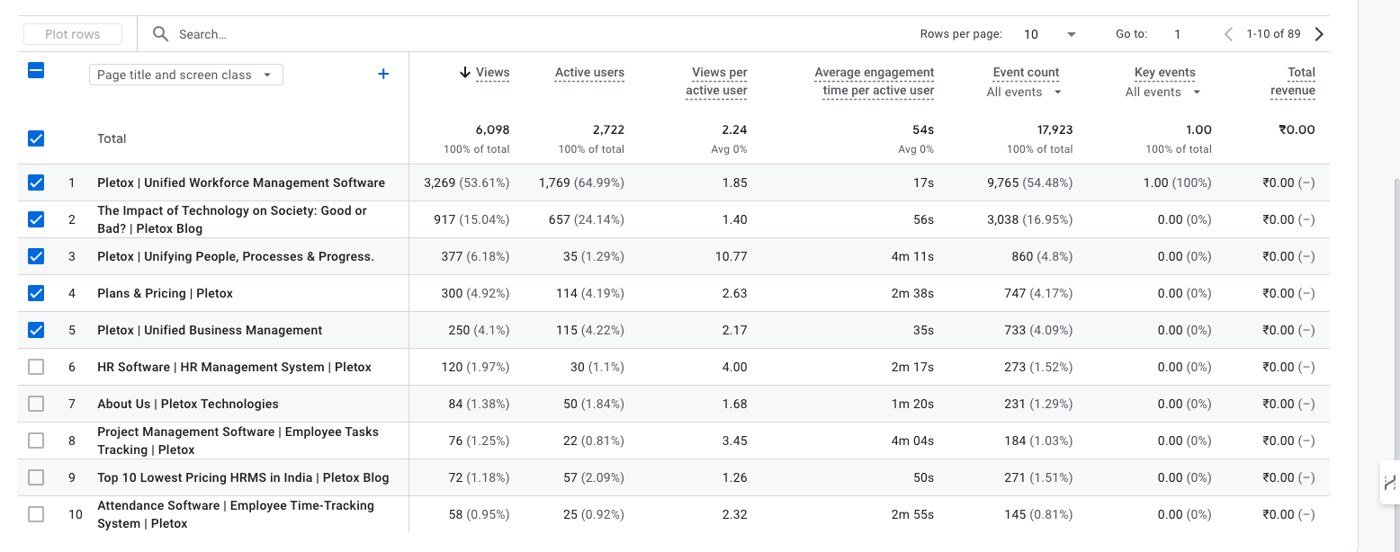Viewport: 1400px width, 552px height.
Task: Uncheck Unifying People, Processes & Progress checkbox
Action: pos(36,256)
